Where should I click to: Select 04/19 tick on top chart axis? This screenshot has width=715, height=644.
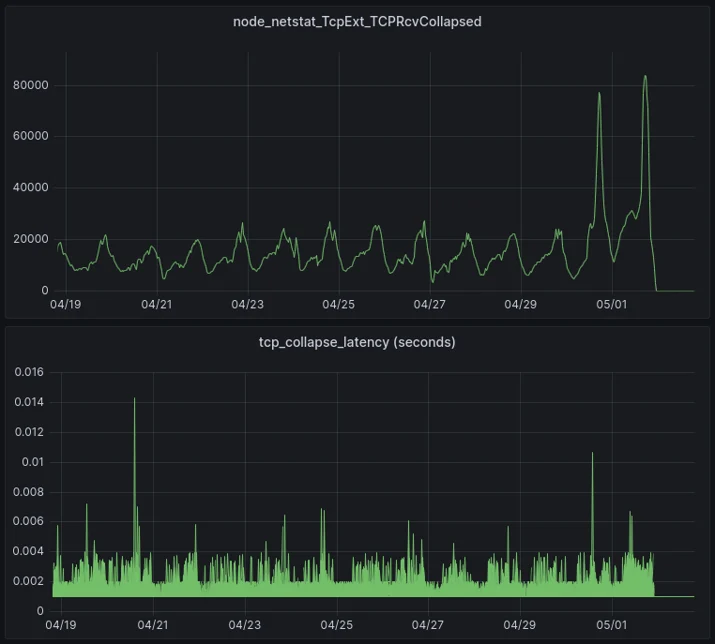point(66,304)
